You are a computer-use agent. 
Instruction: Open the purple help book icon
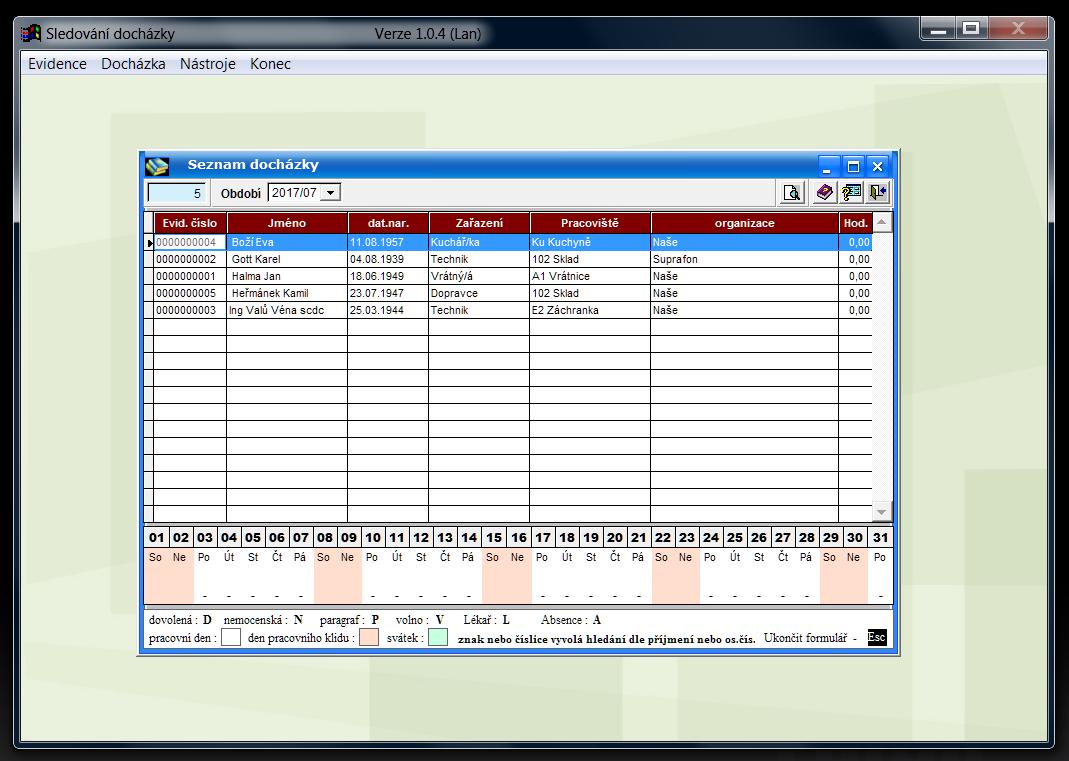coord(825,193)
